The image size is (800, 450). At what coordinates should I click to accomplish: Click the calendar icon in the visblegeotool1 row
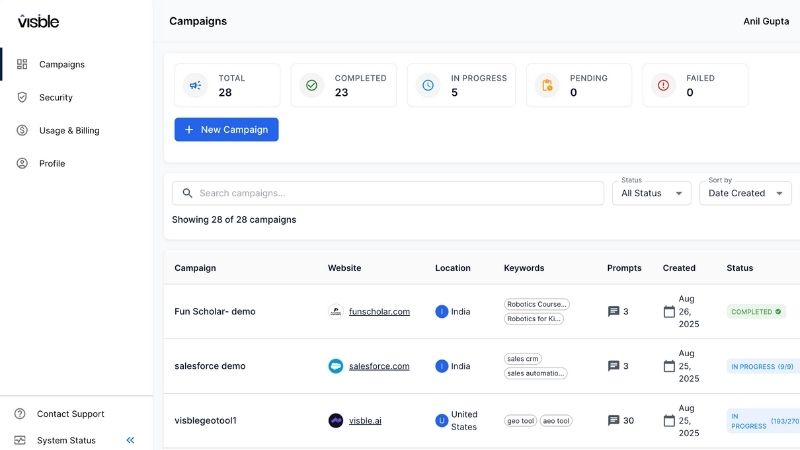(669, 420)
